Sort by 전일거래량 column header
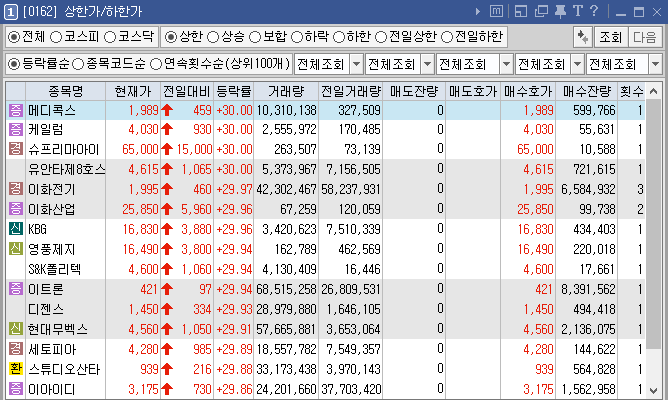The height and width of the screenshot is (400, 668). pyautogui.click(x=351, y=91)
